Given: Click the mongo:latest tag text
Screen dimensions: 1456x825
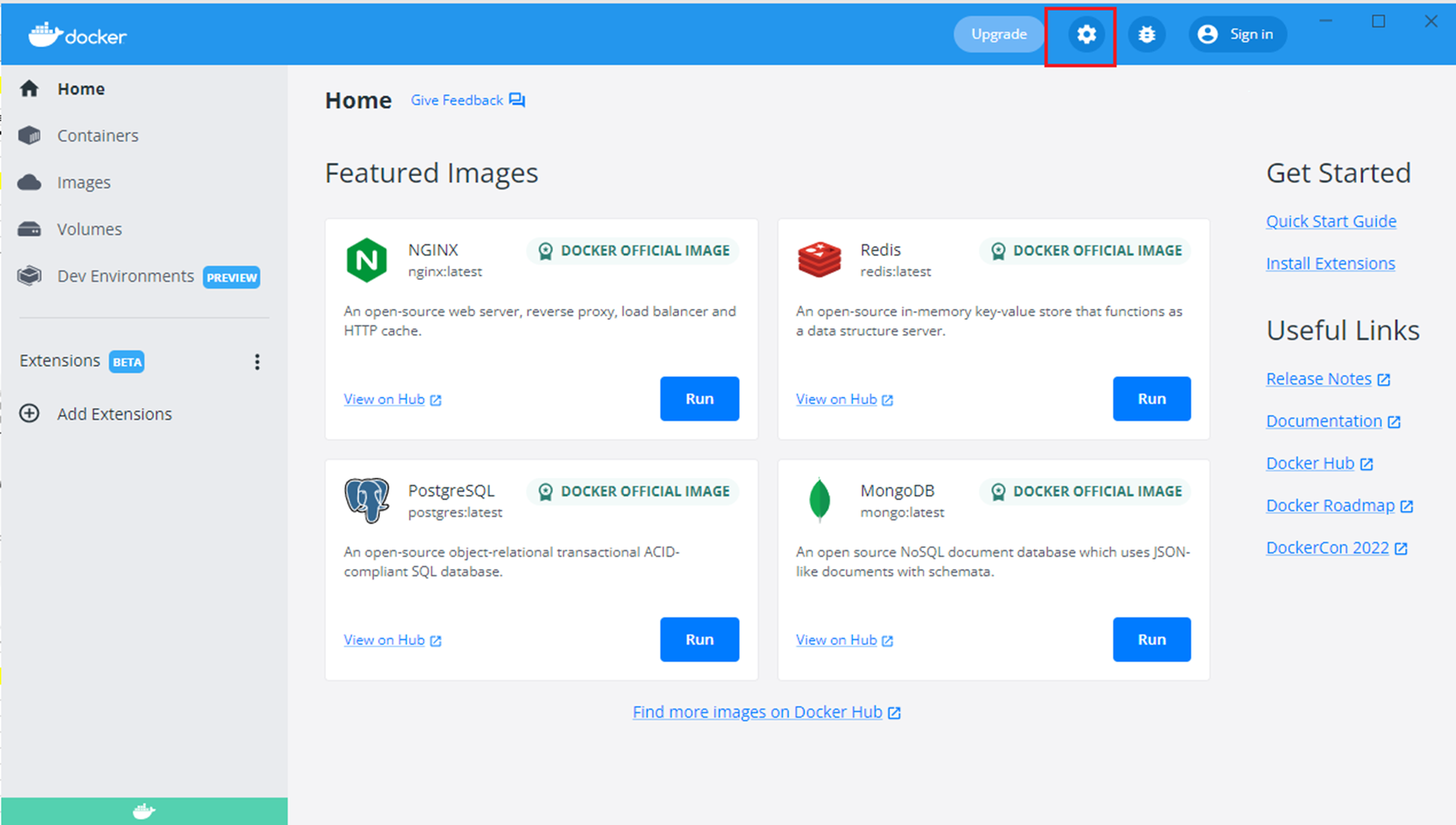Looking at the screenshot, I should pos(902,512).
